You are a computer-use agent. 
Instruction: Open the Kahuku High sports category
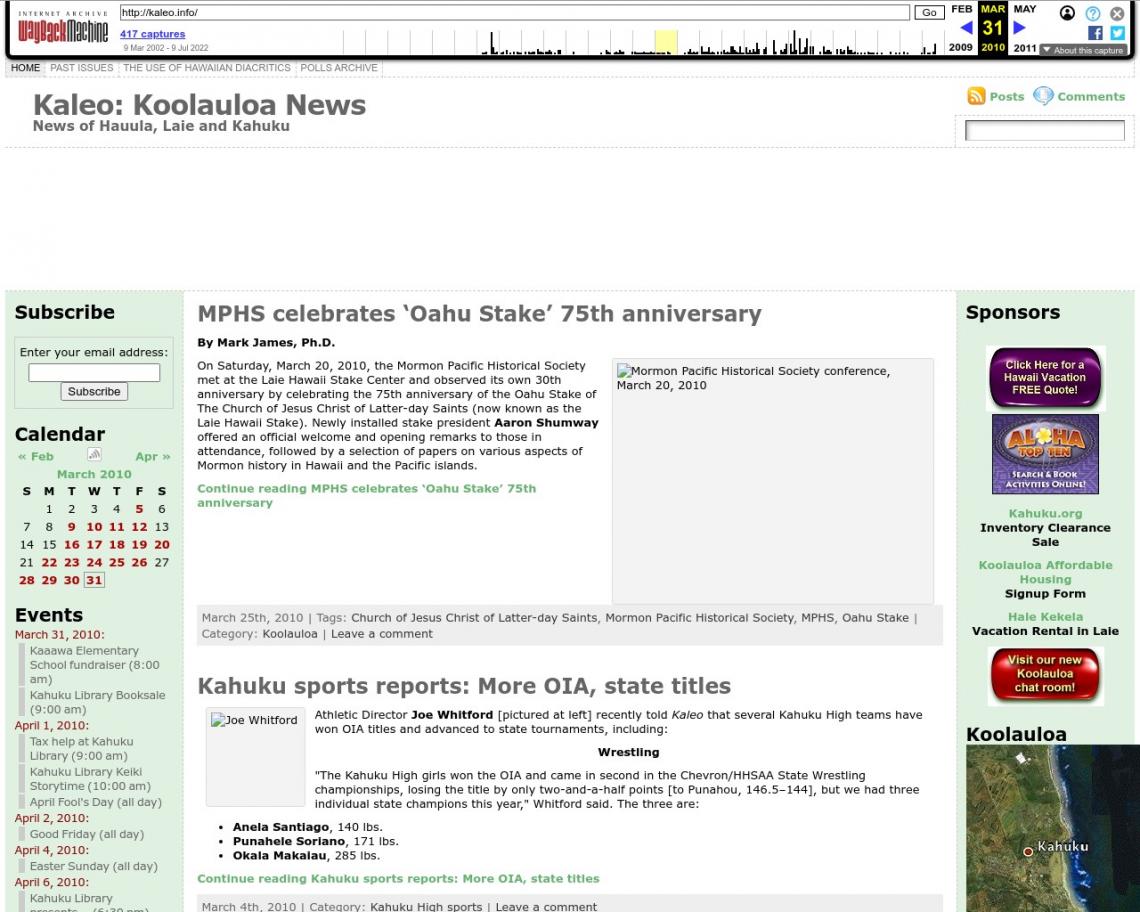pyautogui.click(x=426, y=906)
